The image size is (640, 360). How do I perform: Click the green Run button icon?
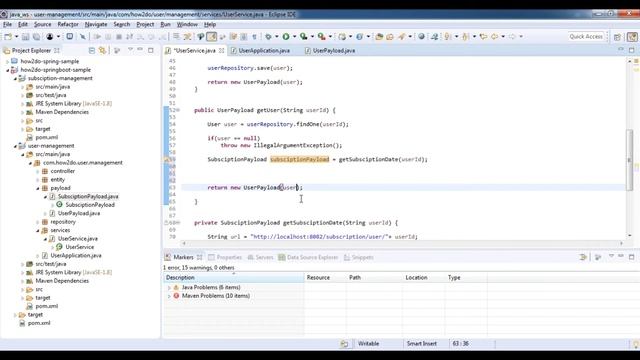(x=286, y=37)
